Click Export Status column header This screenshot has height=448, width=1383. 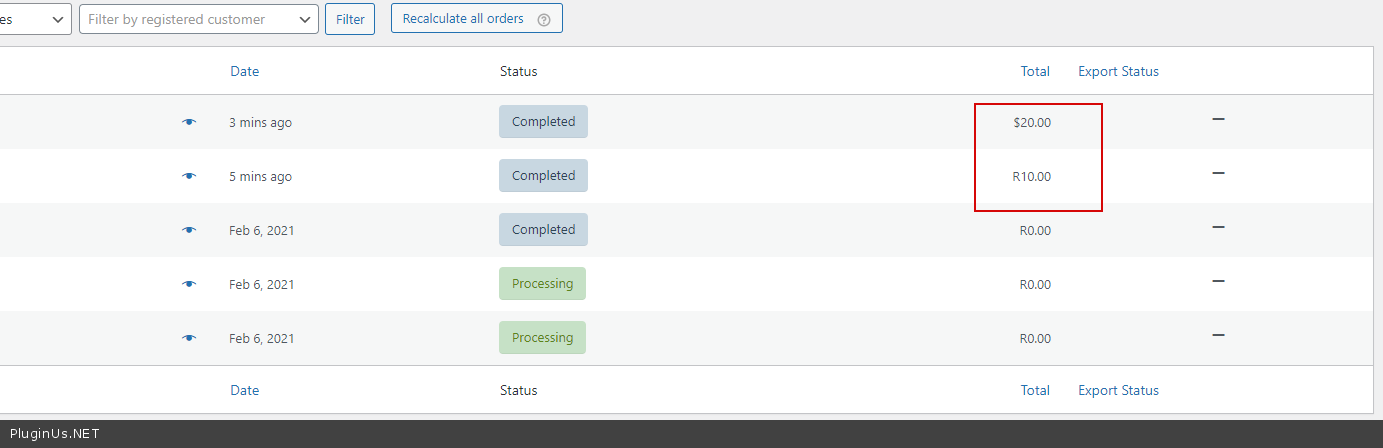[x=1118, y=71]
